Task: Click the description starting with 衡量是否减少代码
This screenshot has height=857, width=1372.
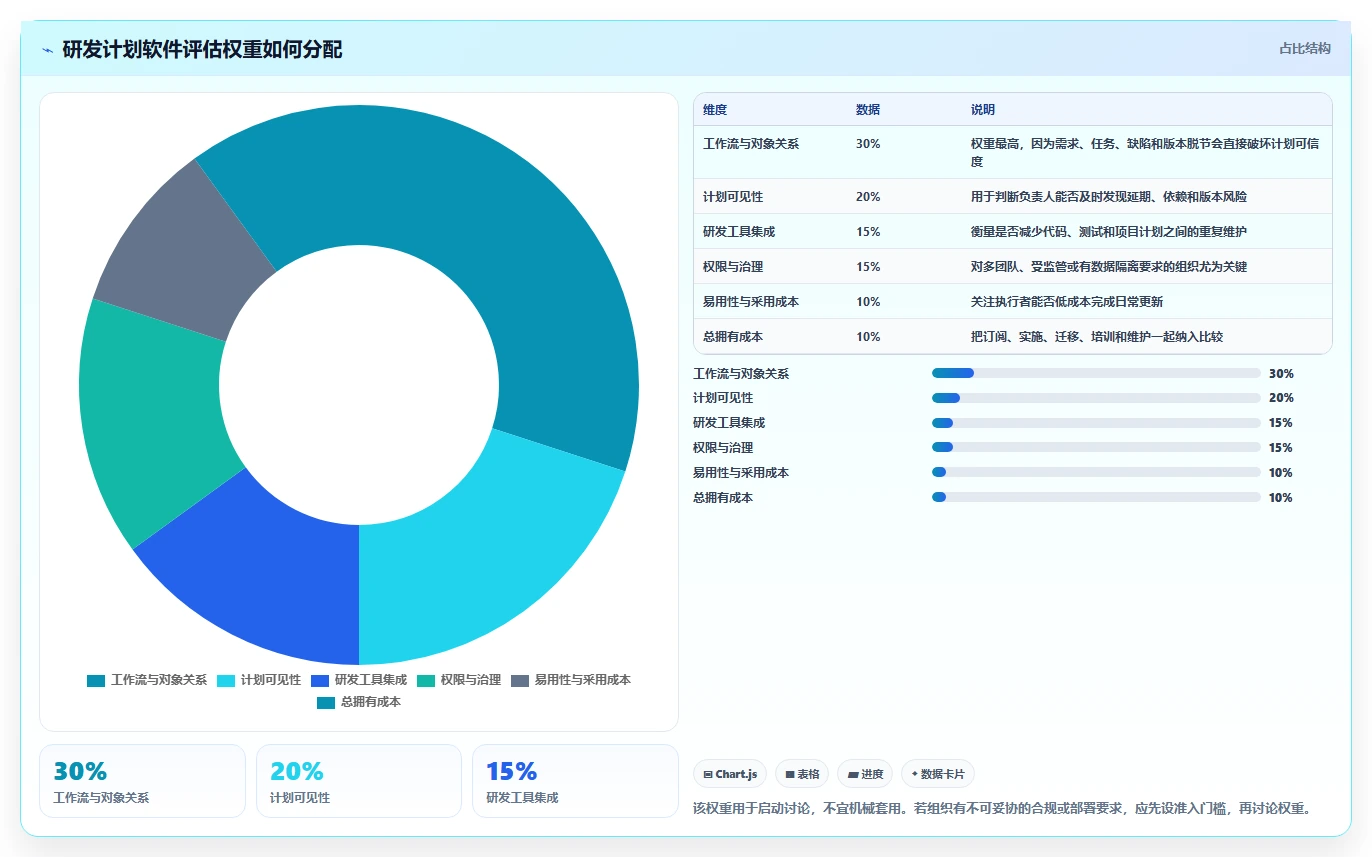Action: (1109, 232)
